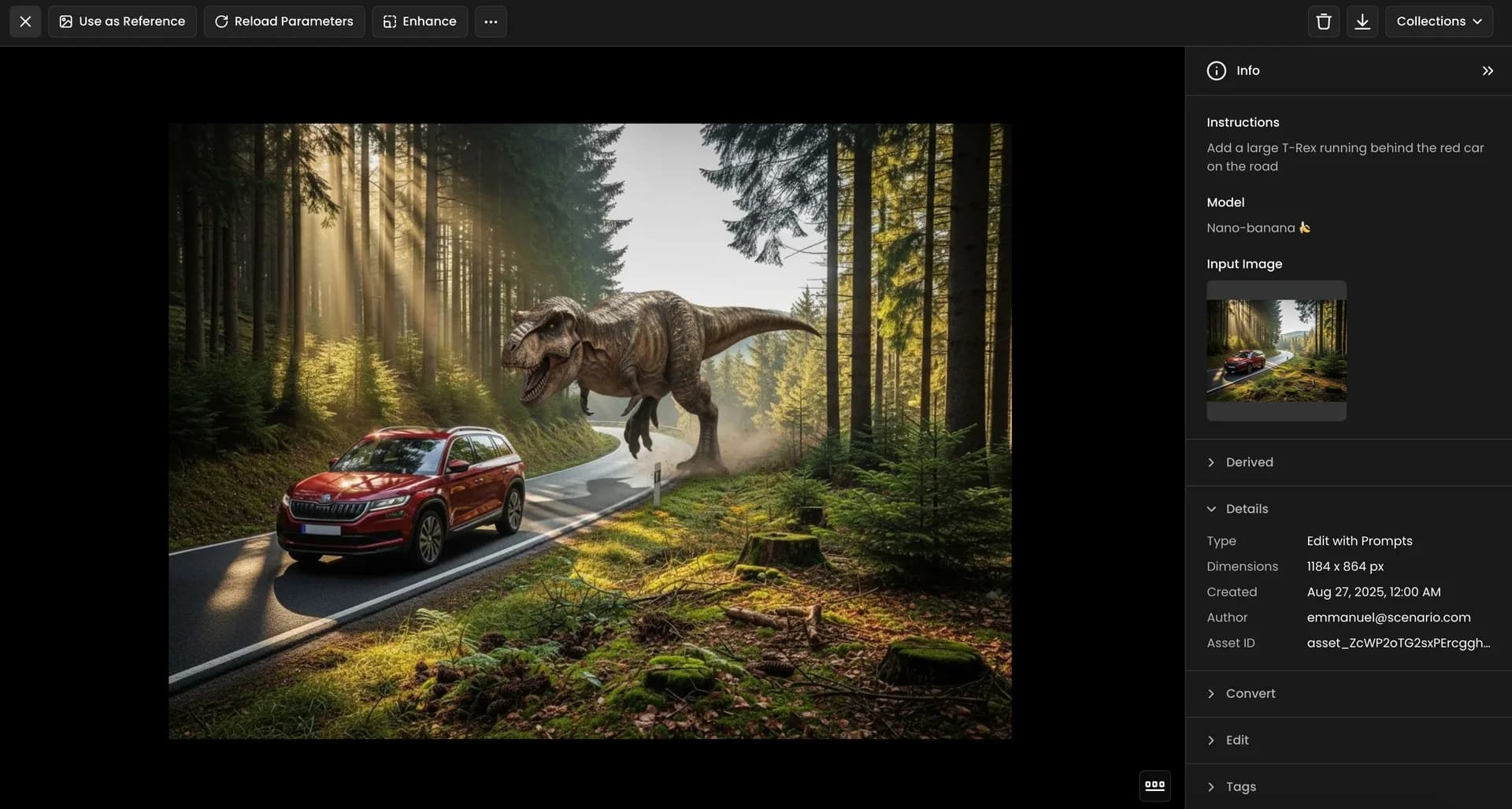Click the emmanuel@scenario.com author link
The height and width of the screenshot is (809, 1512).
click(1388, 617)
